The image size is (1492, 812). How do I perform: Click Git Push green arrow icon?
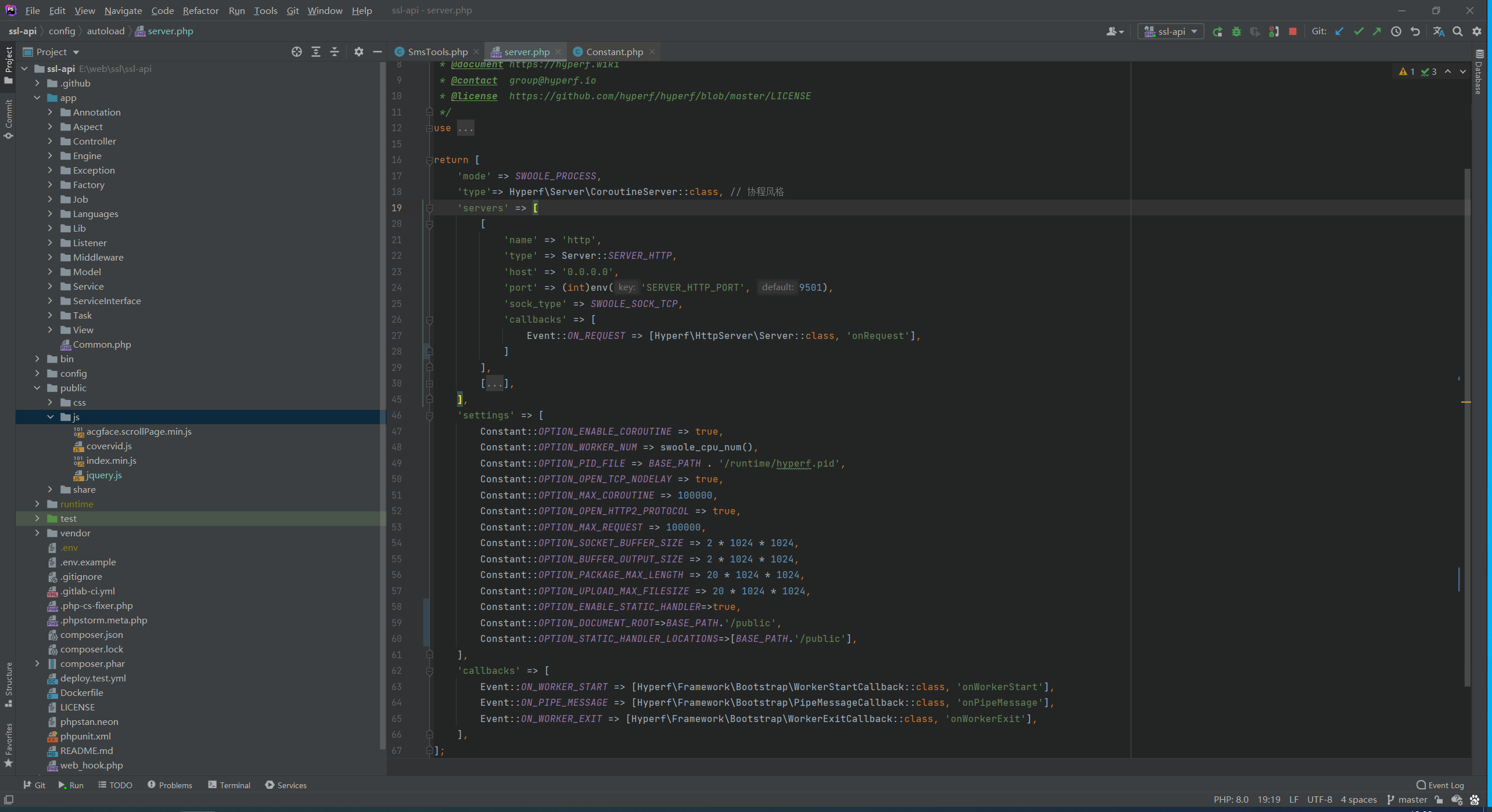pyautogui.click(x=1376, y=31)
